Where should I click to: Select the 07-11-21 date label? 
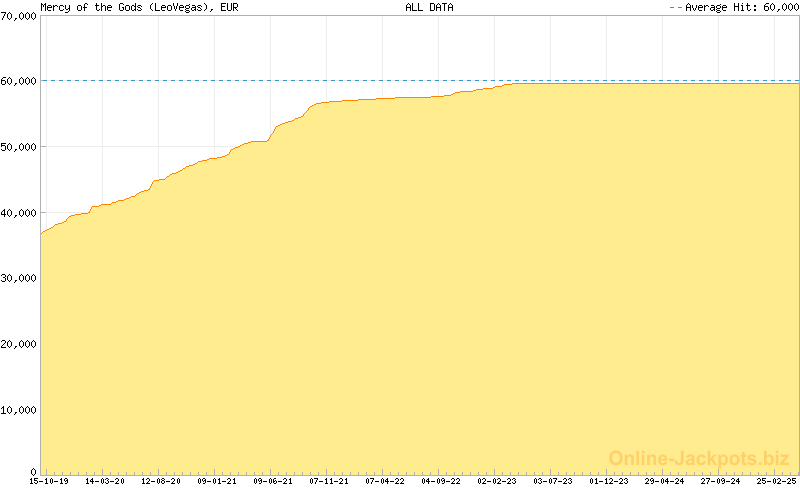pyautogui.click(x=329, y=481)
